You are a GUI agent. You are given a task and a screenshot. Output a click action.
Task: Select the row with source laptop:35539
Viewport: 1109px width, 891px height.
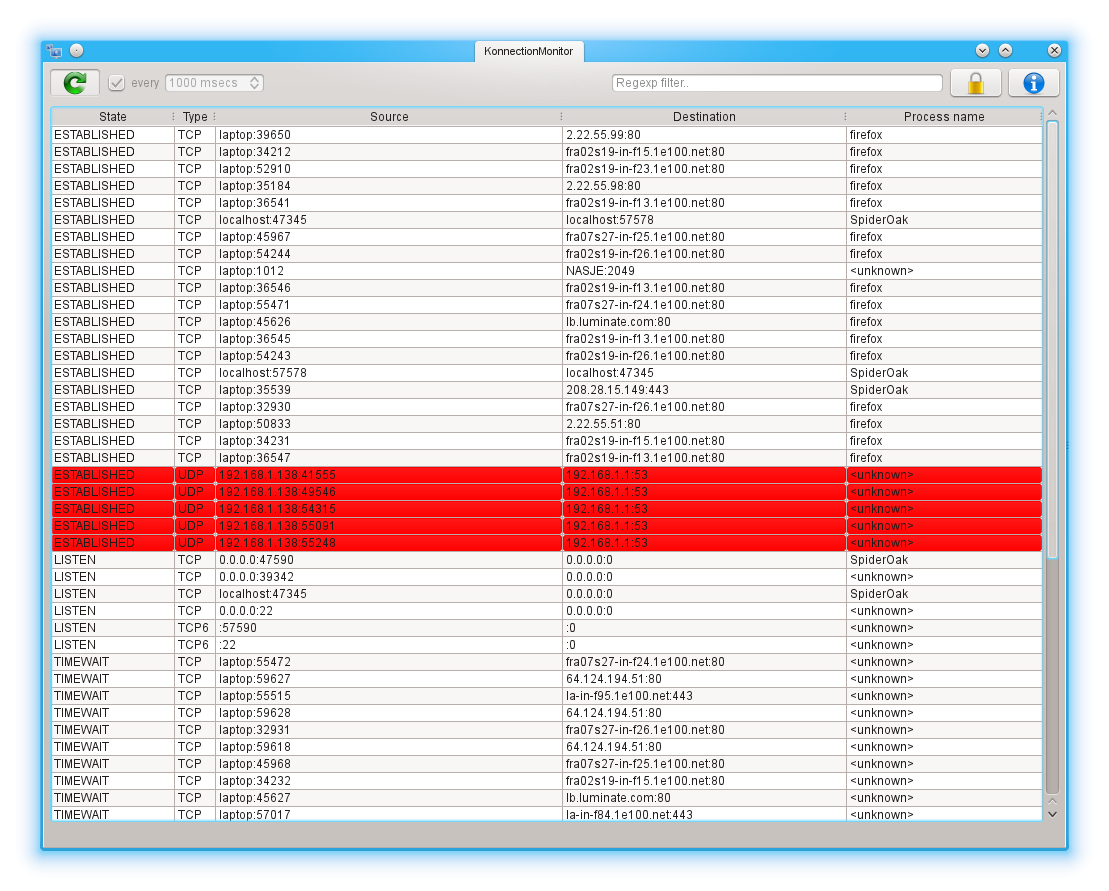547,390
